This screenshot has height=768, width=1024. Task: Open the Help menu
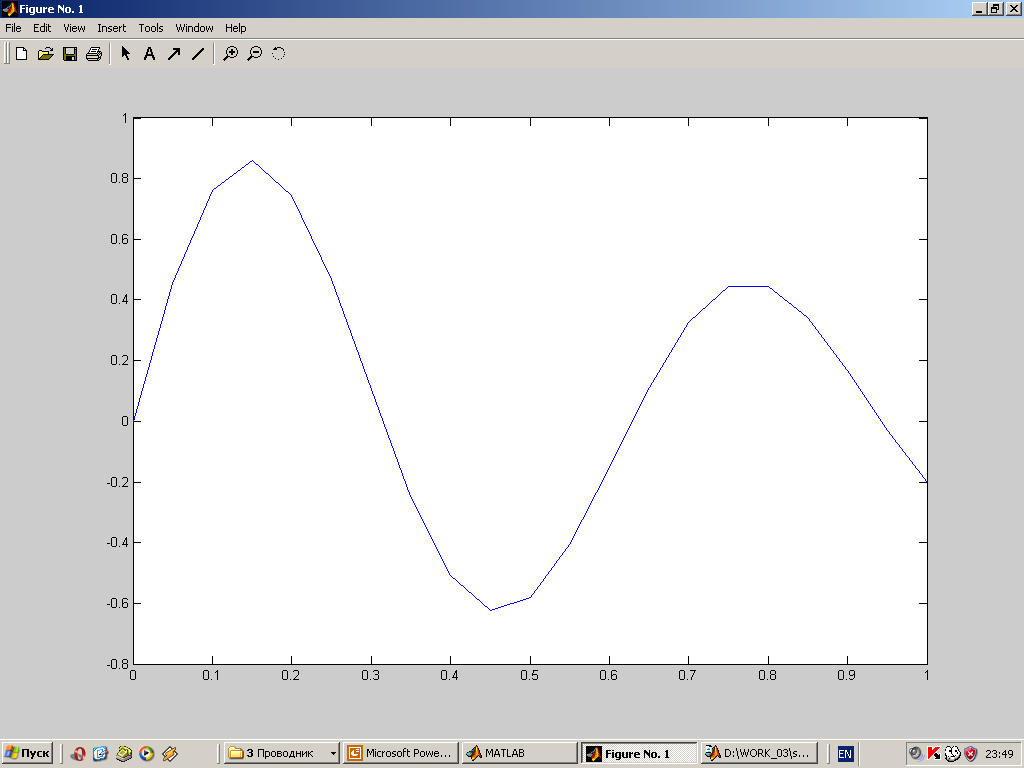coord(235,28)
